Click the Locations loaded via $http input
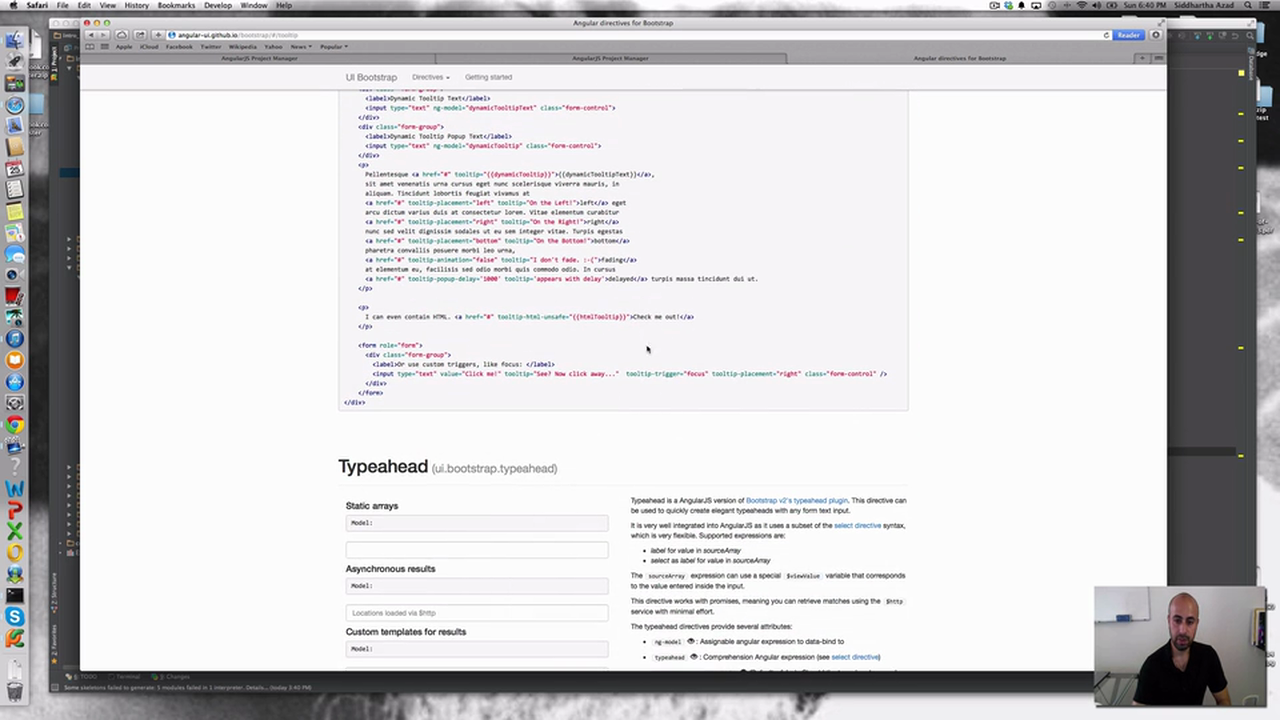Image resolution: width=1280 pixels, height=720 pixels. click(477, 612)
